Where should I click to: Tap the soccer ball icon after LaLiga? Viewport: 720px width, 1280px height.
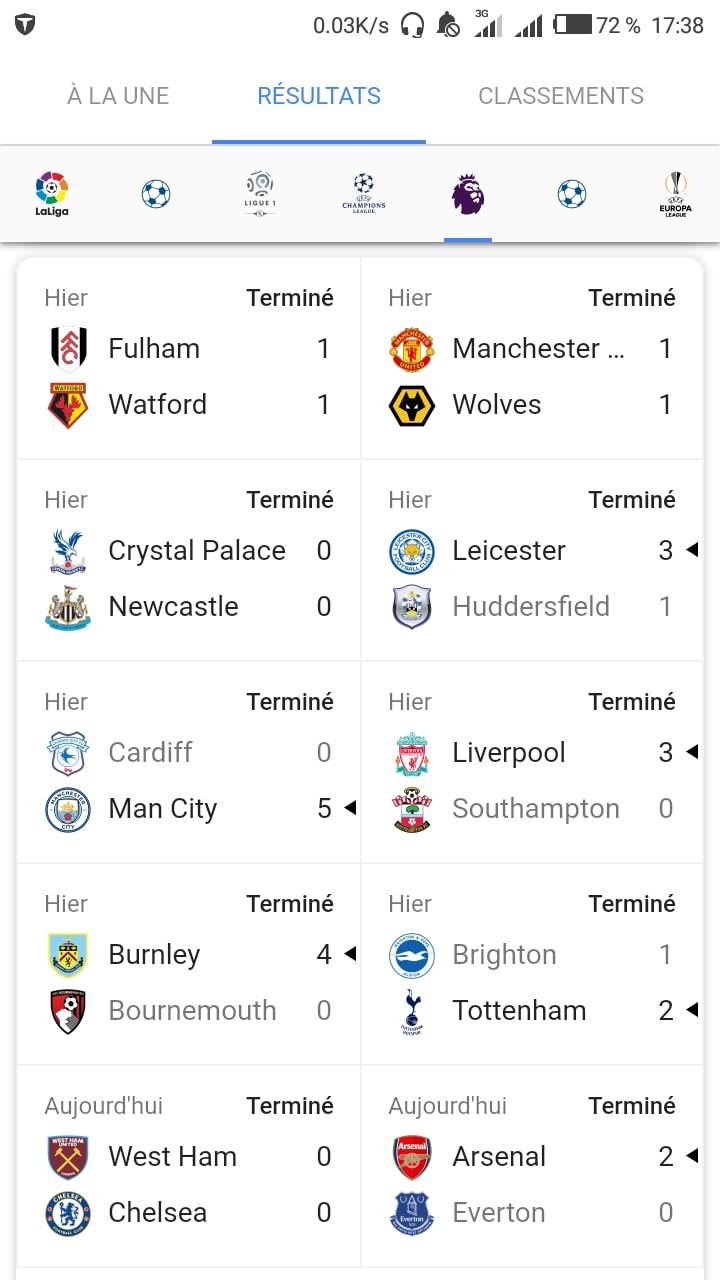156,194
